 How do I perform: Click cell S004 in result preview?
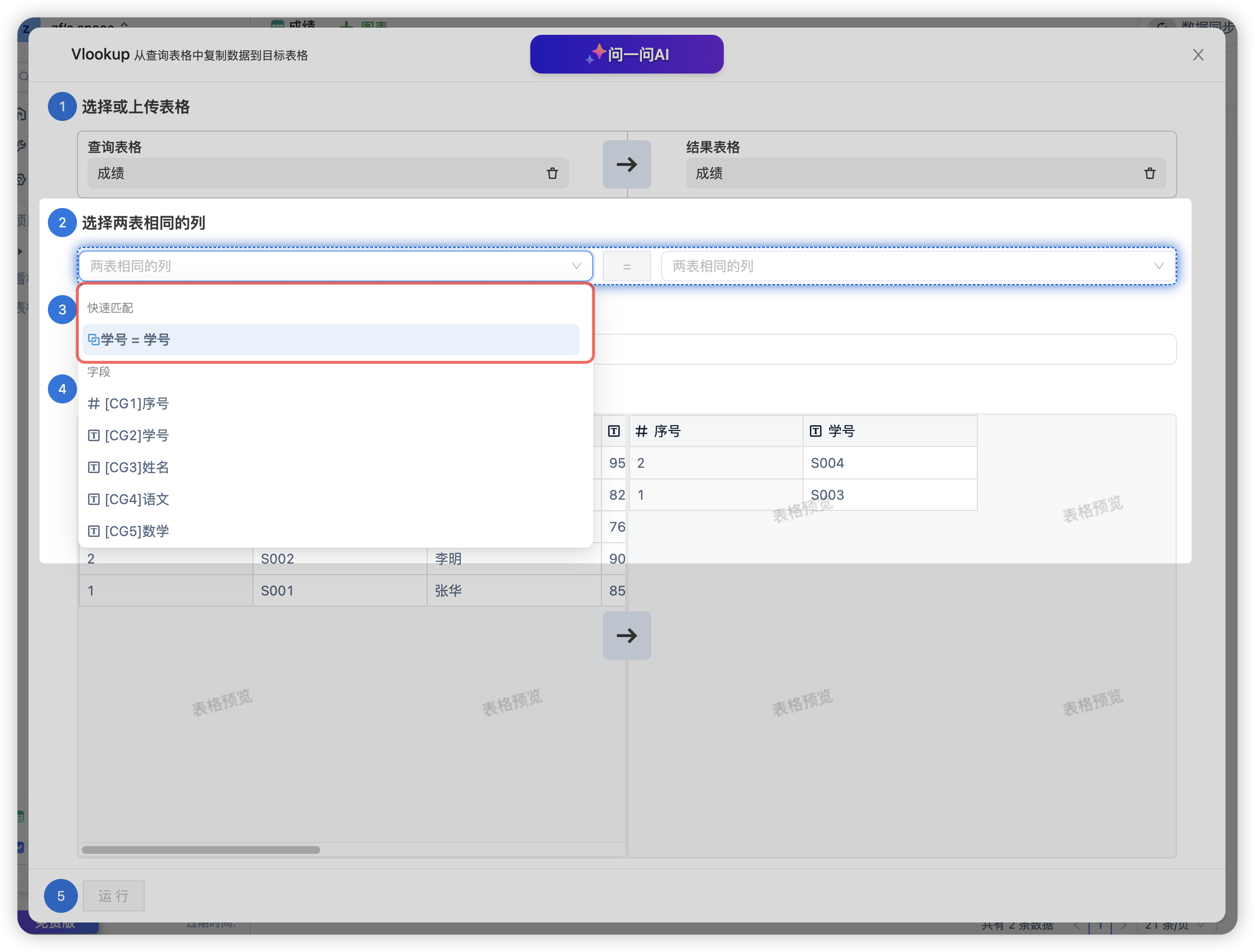click(890, 463)
